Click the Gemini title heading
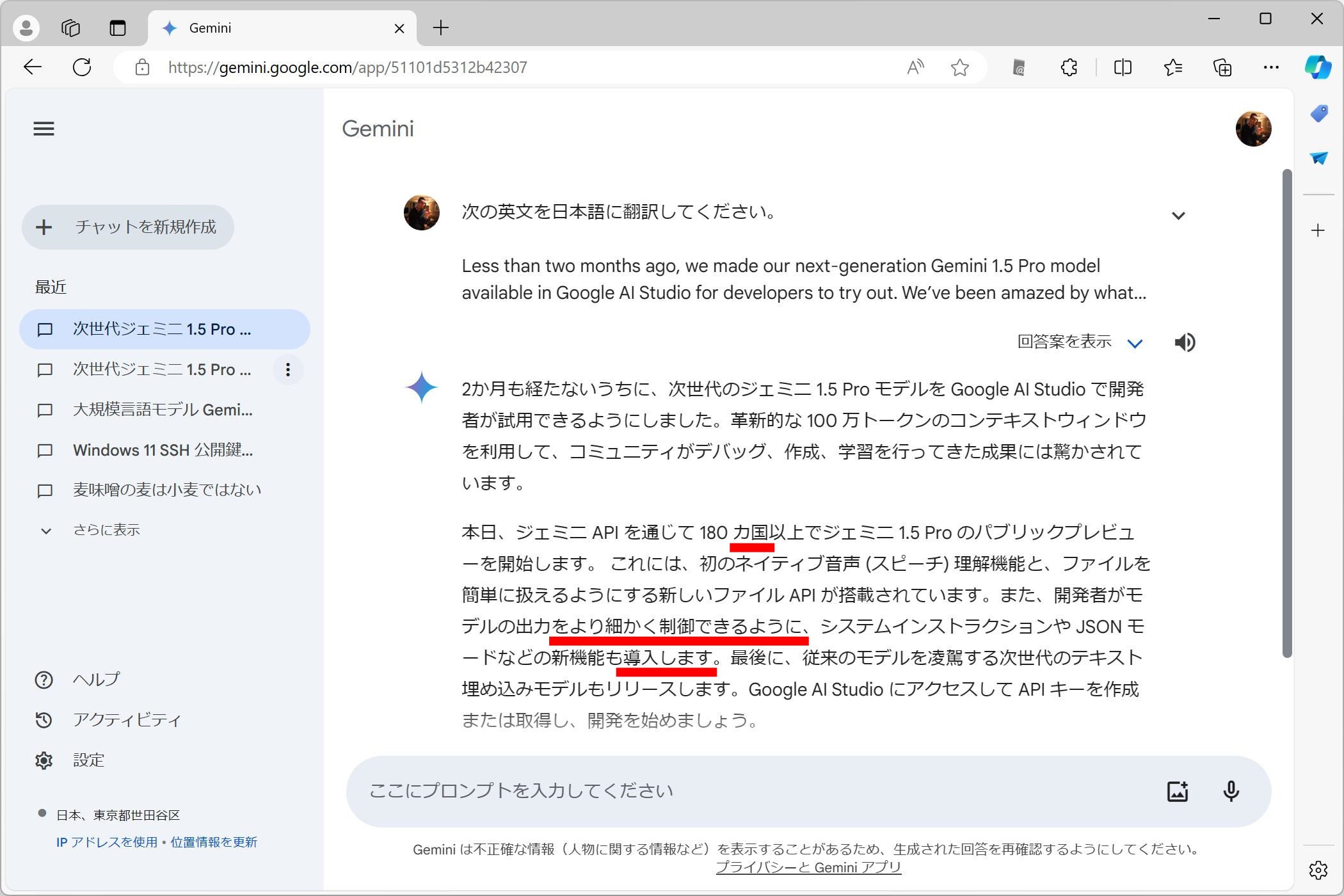 [x=378, y=129]
